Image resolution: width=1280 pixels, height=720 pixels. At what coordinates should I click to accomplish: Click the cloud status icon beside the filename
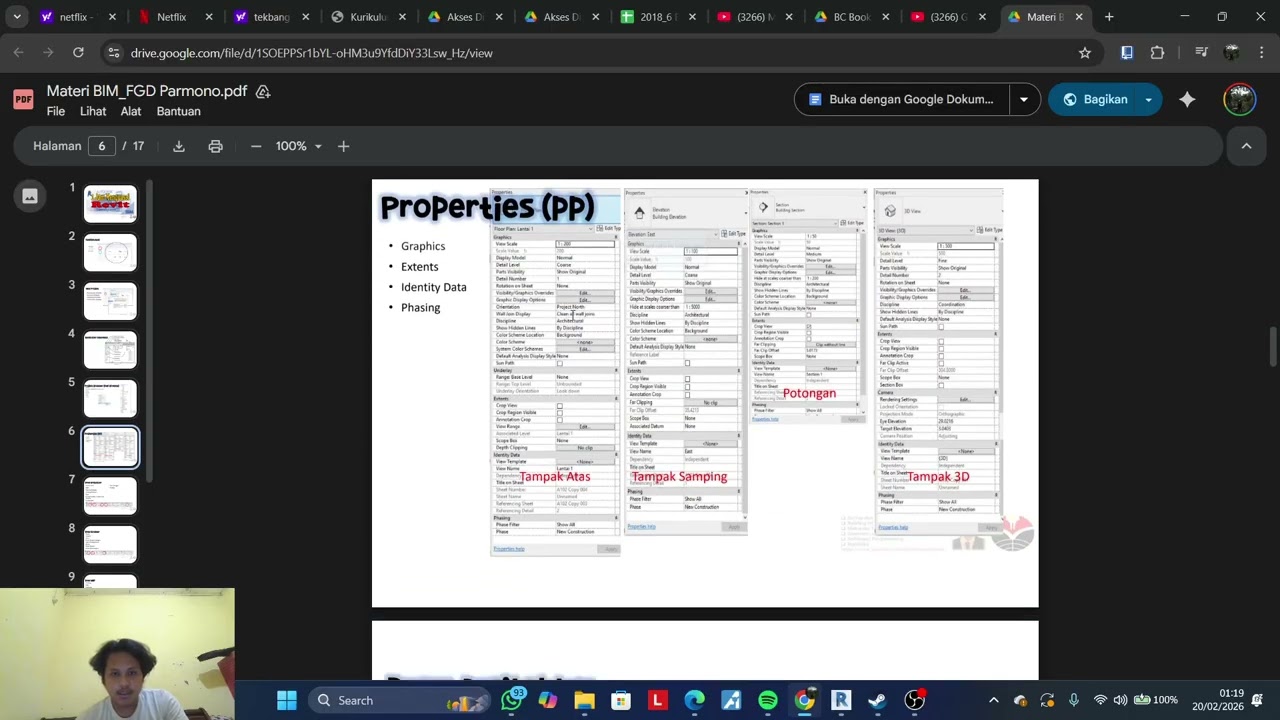263,91
